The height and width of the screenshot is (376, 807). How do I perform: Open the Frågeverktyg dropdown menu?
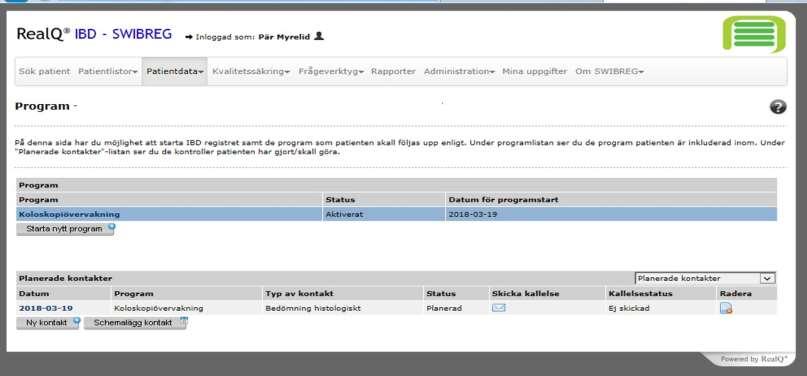click(331, 71)
